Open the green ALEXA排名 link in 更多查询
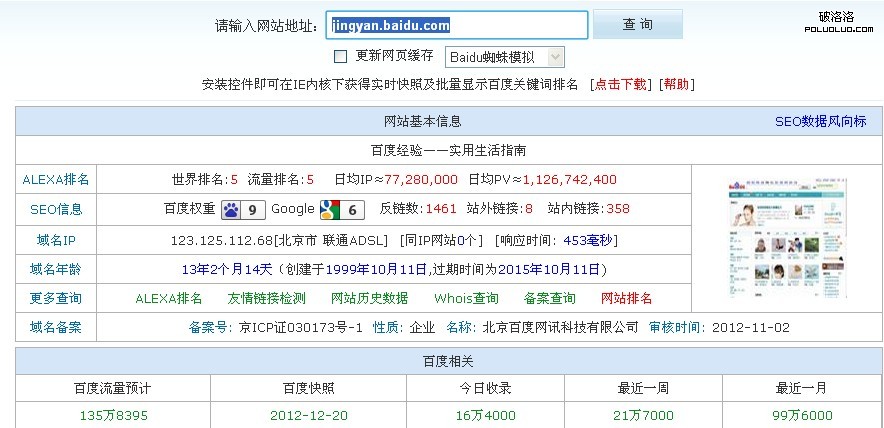The height and width of the screenshot is (428, 884). pos(169,298)
